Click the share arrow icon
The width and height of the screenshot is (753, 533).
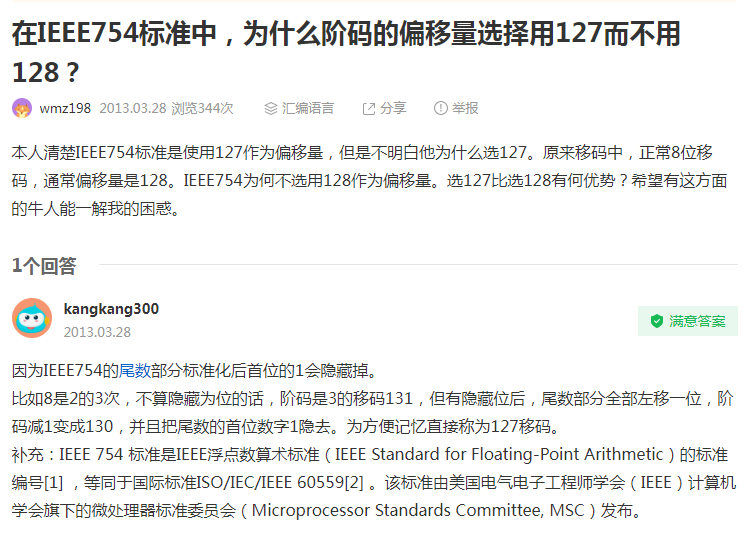click(368, 108)
